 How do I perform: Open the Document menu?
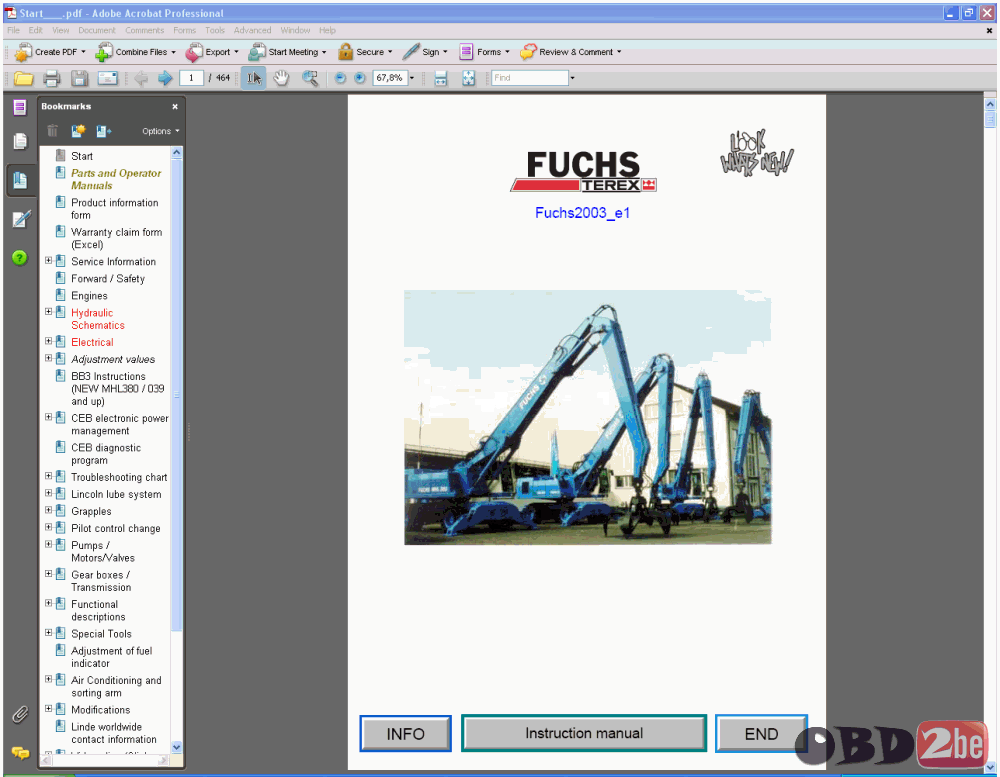pos(97,30)
